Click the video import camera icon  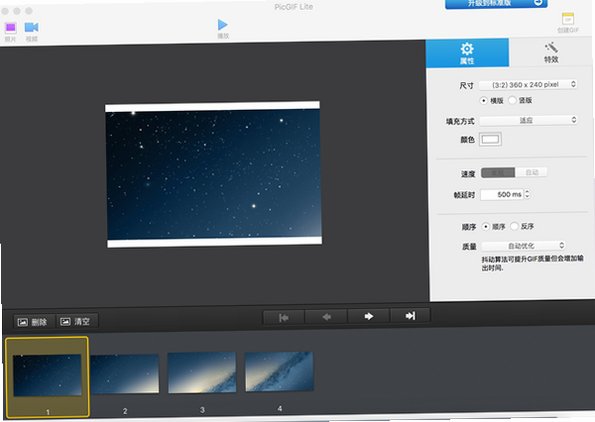click(x=31, y=28)
